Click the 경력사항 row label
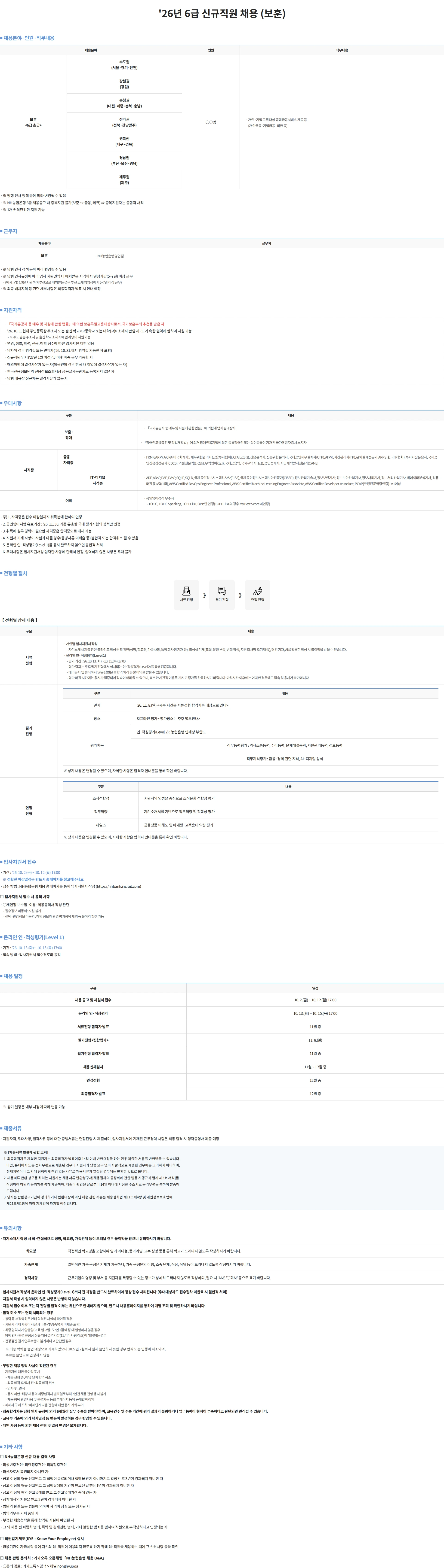This screenshot has width=444, height=1568. point(31,1278)
